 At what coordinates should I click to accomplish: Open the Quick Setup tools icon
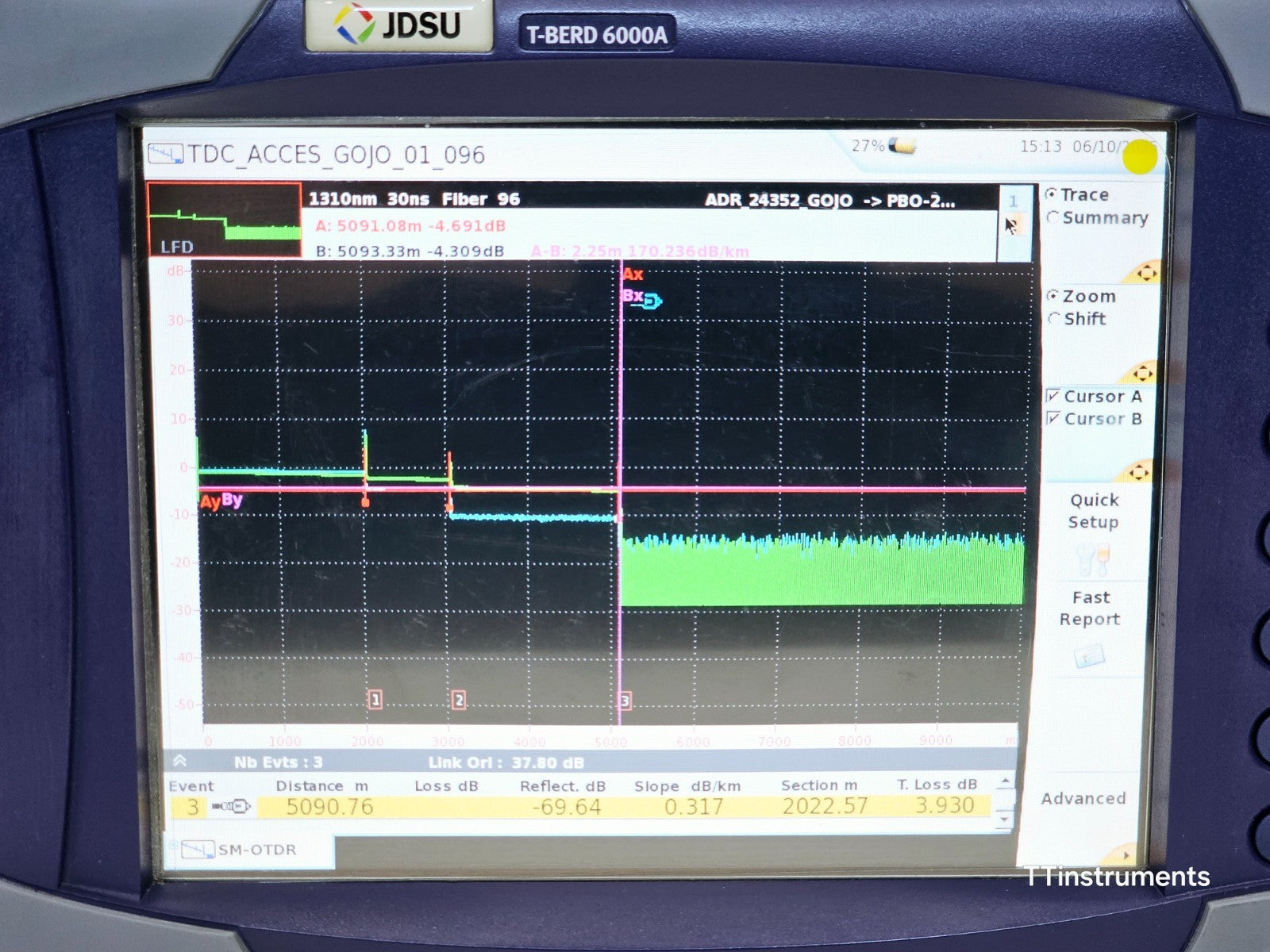coord(1093,558)
